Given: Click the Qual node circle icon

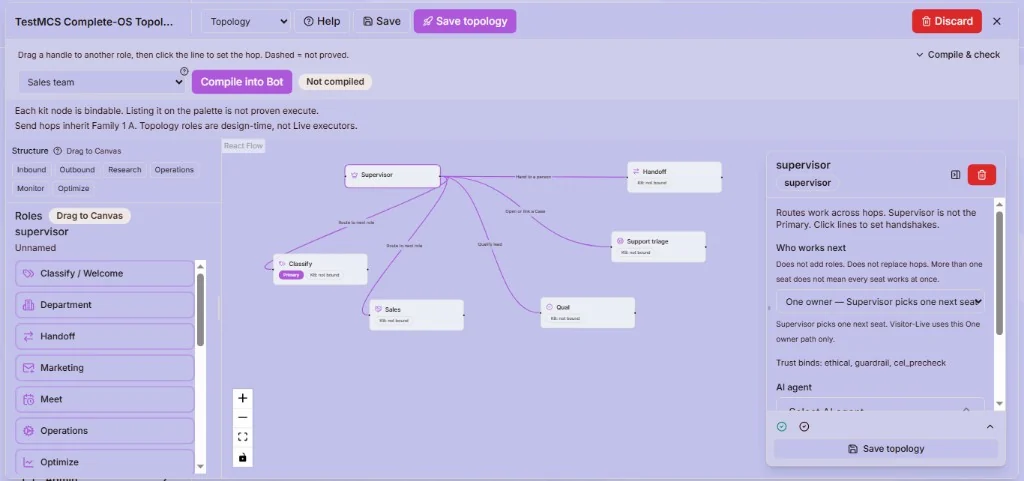Looking at the screenshot, I should click(x=549, y=307).
